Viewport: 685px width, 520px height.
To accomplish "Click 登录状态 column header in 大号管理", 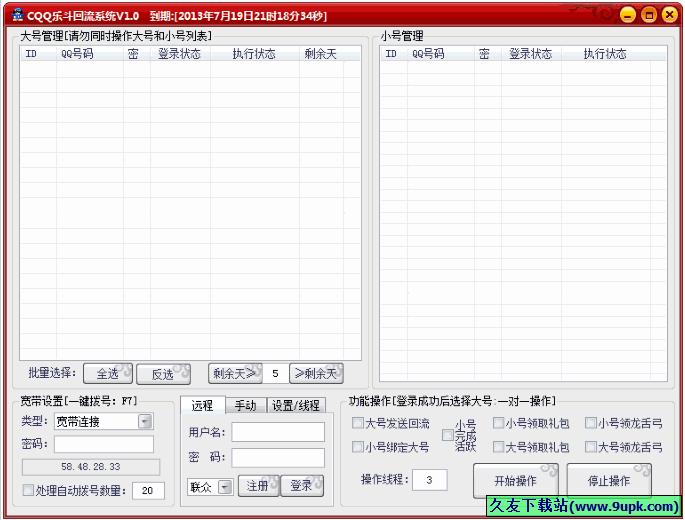I will pyautogui.click(x=180, y=54).
